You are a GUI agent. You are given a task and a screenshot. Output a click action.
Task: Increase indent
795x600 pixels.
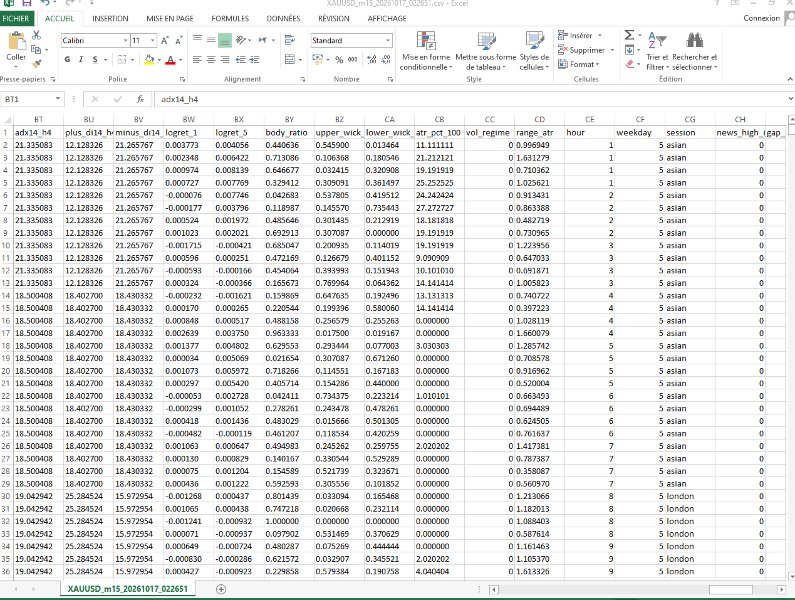tap(255, 60)
